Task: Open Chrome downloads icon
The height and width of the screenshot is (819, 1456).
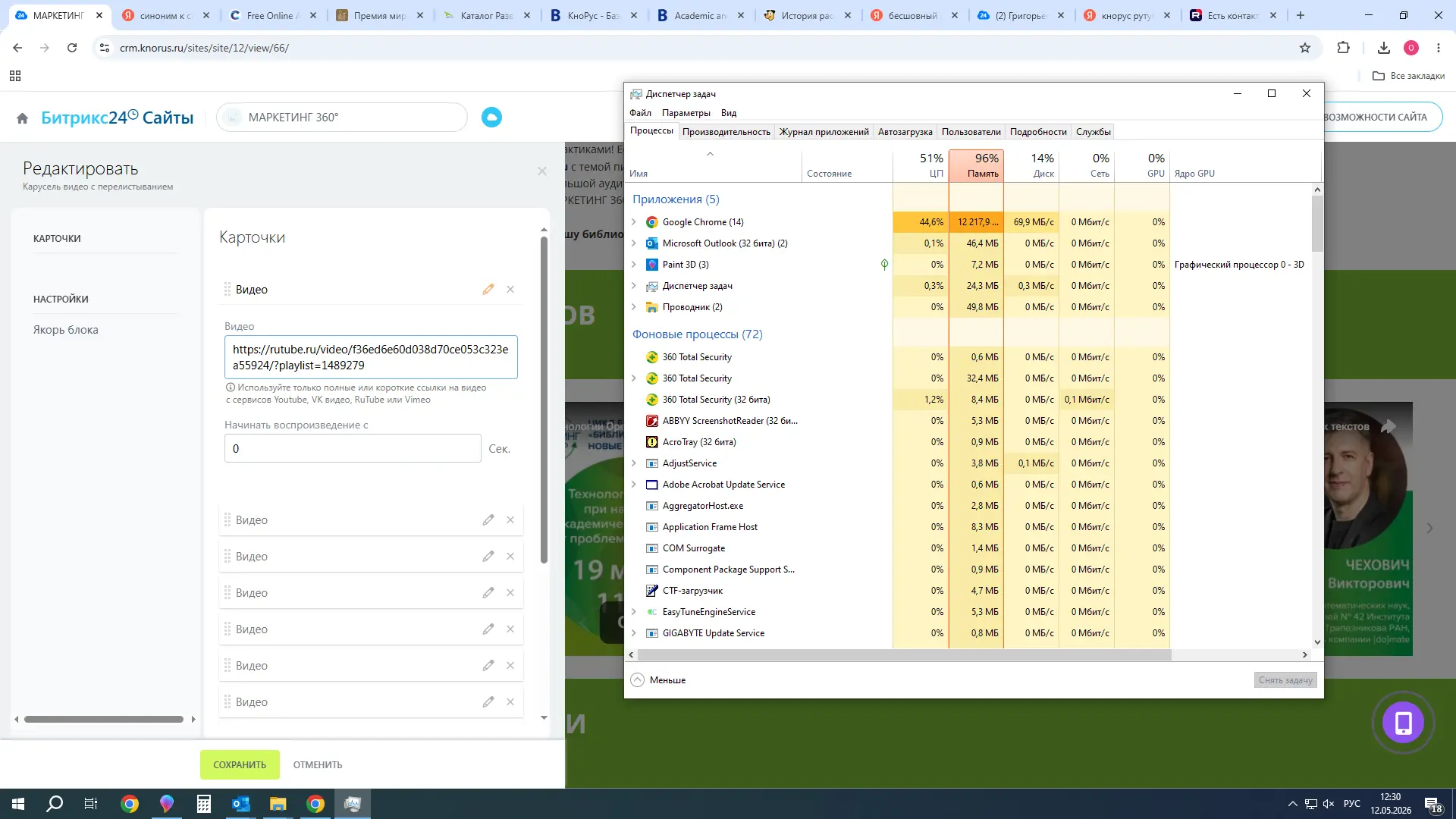Action: pyautogui.click(x=1383, y=48)
